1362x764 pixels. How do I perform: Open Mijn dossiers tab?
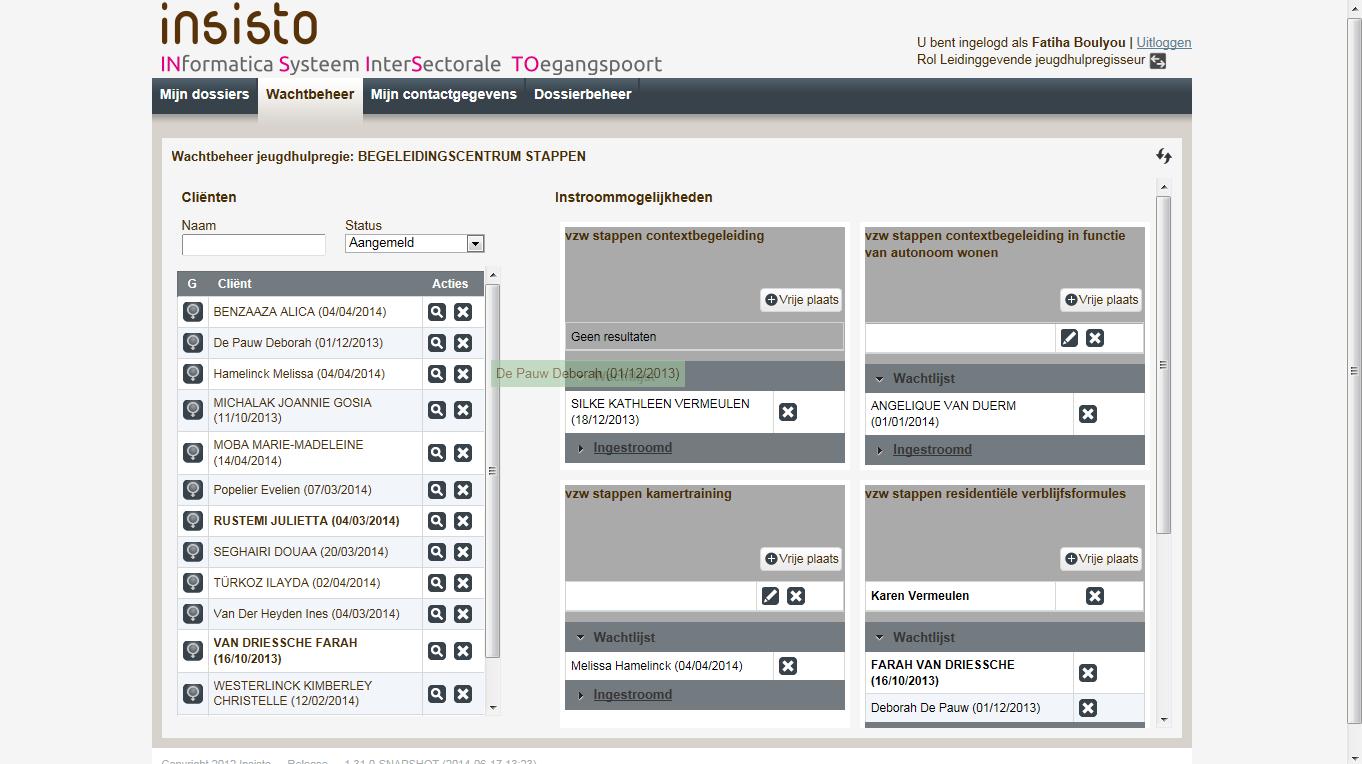[205, 95]
